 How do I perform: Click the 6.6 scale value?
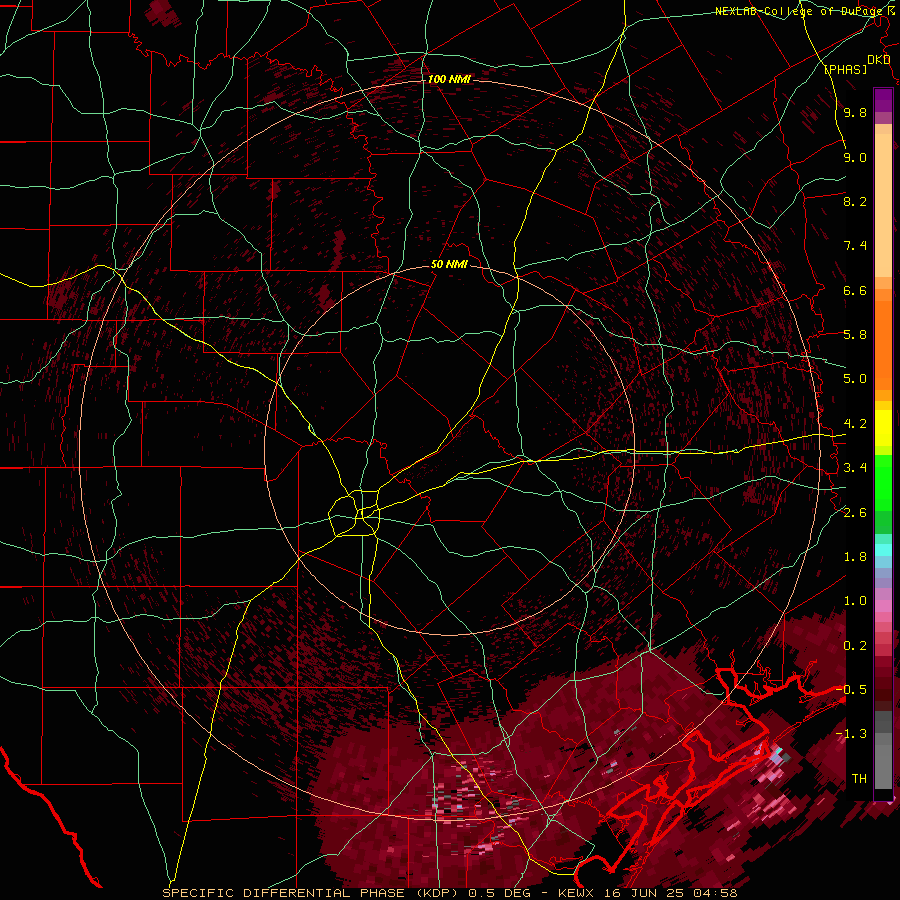pos(855,290)
